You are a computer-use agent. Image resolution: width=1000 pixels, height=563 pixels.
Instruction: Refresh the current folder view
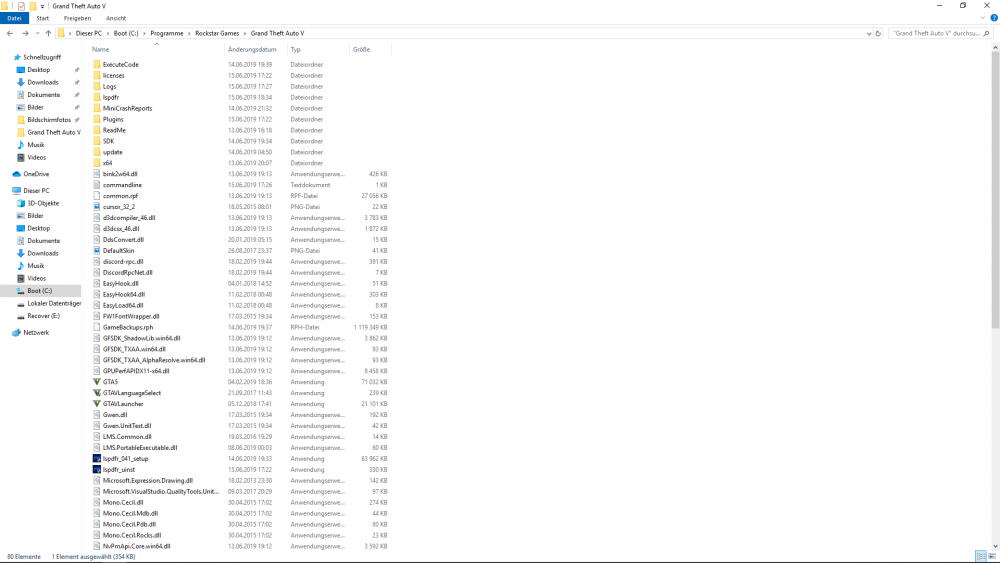(x=878, y=33)
